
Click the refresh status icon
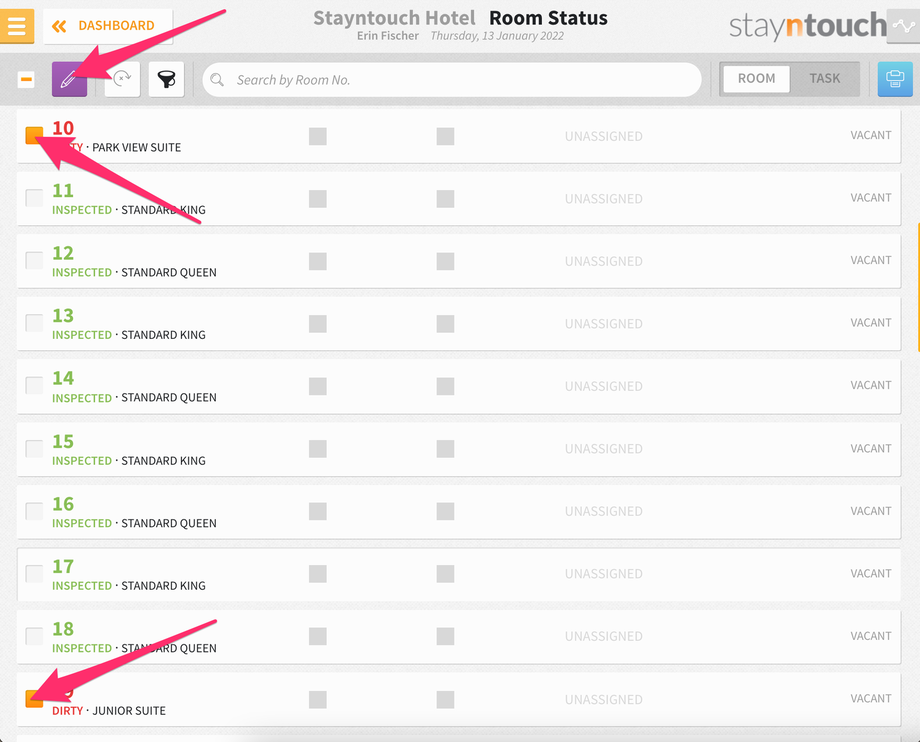(122, 79)
